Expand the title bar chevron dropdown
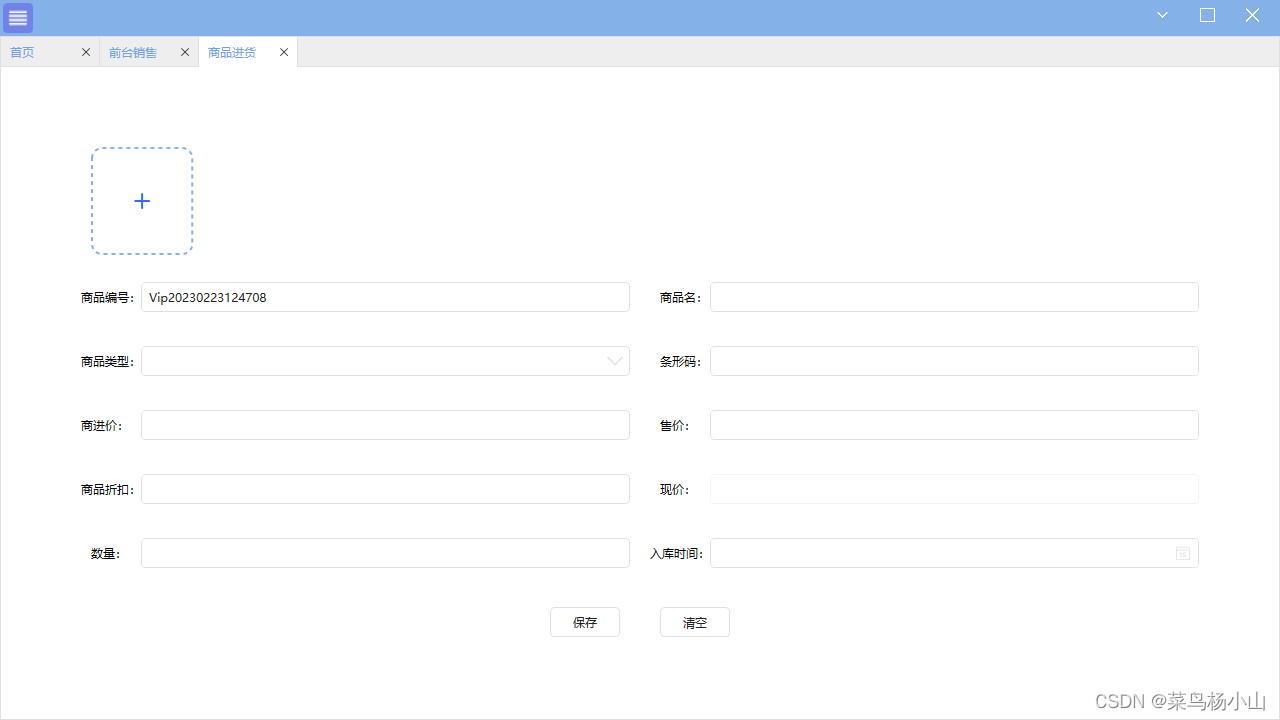This screenshot has height=720, width=1280. point(1162,15)
